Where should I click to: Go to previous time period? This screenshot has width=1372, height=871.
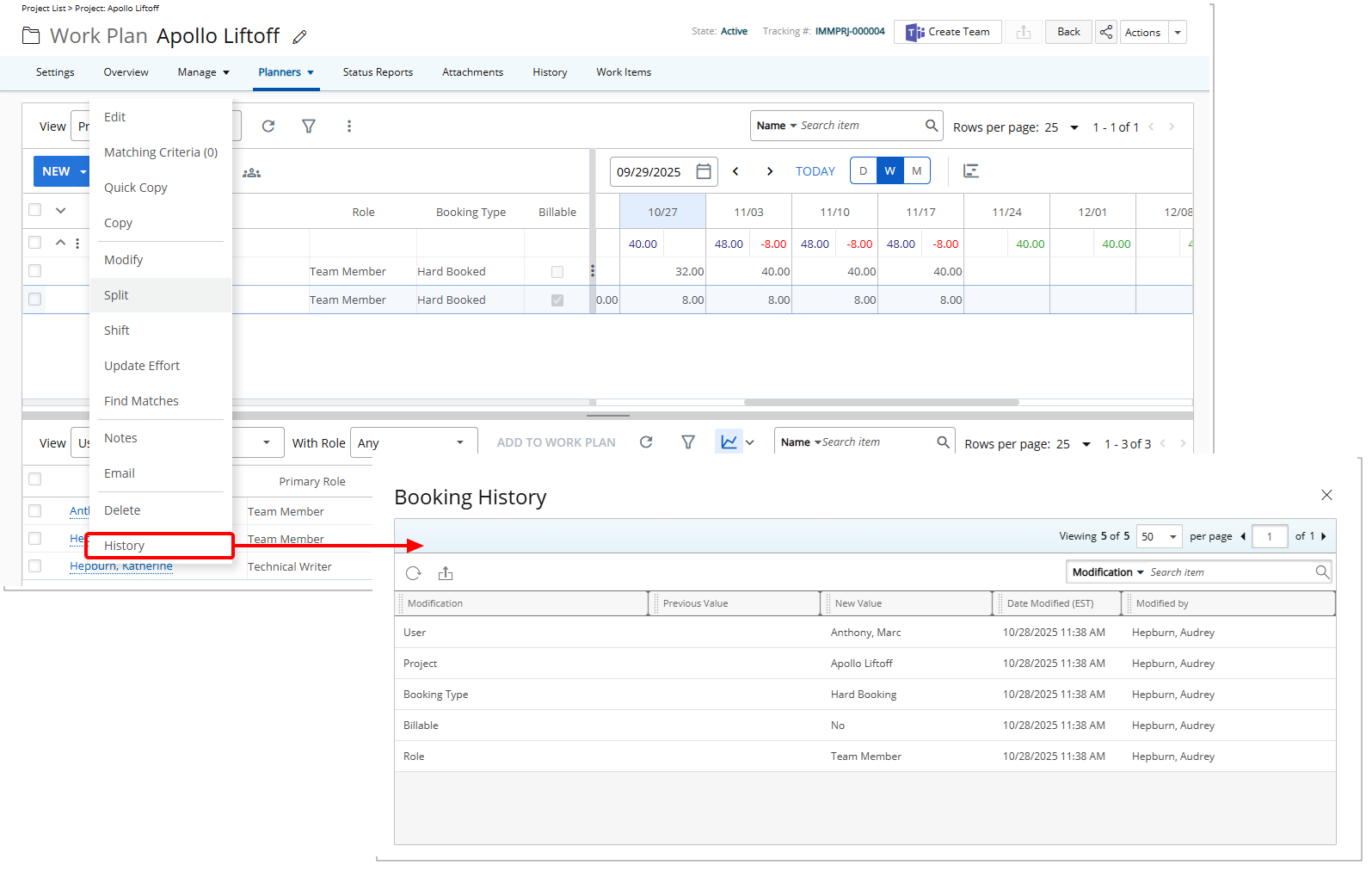735,171
